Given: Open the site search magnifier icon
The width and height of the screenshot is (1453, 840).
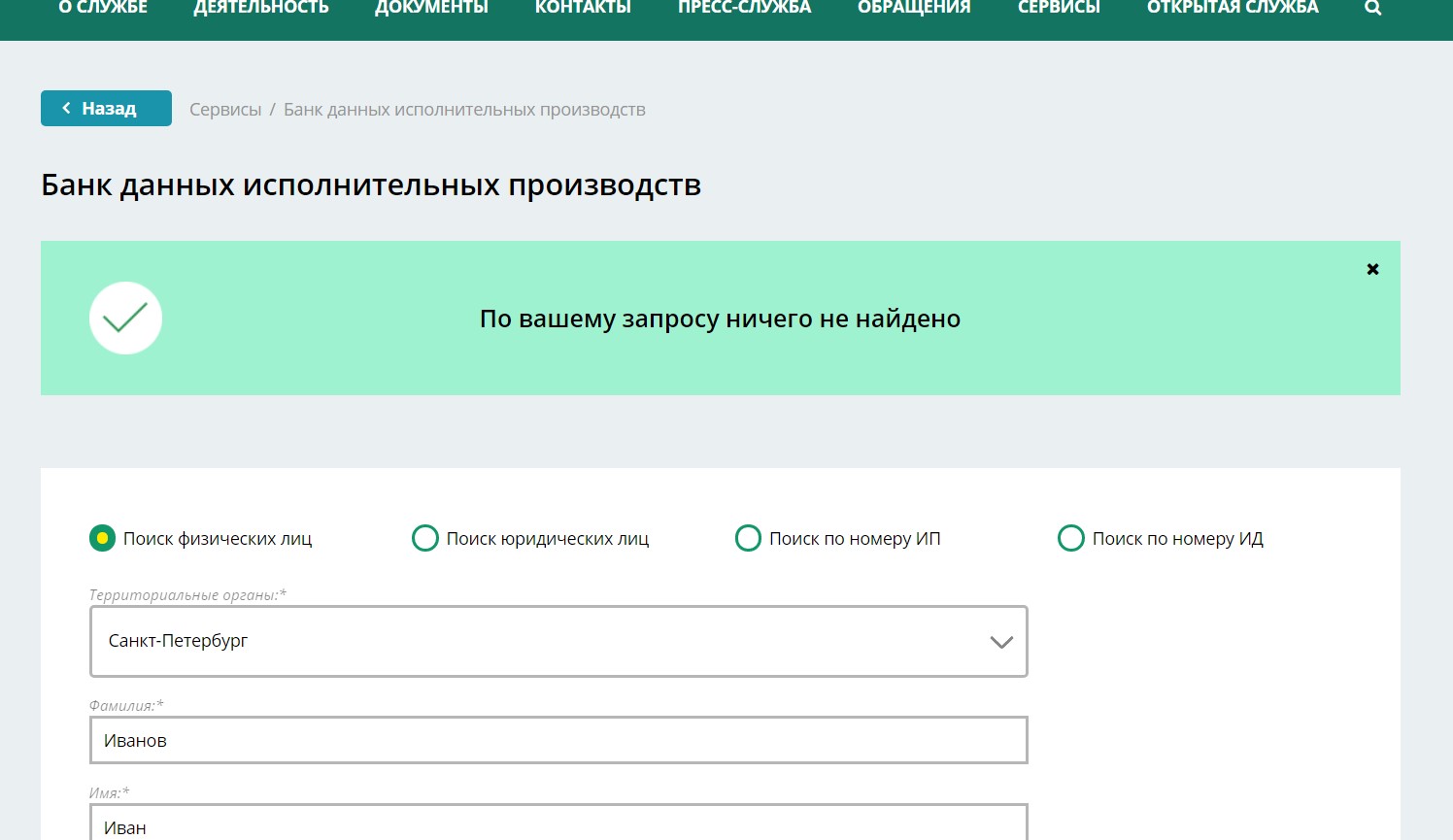Looking at the screenshot, I should 1372,8.
